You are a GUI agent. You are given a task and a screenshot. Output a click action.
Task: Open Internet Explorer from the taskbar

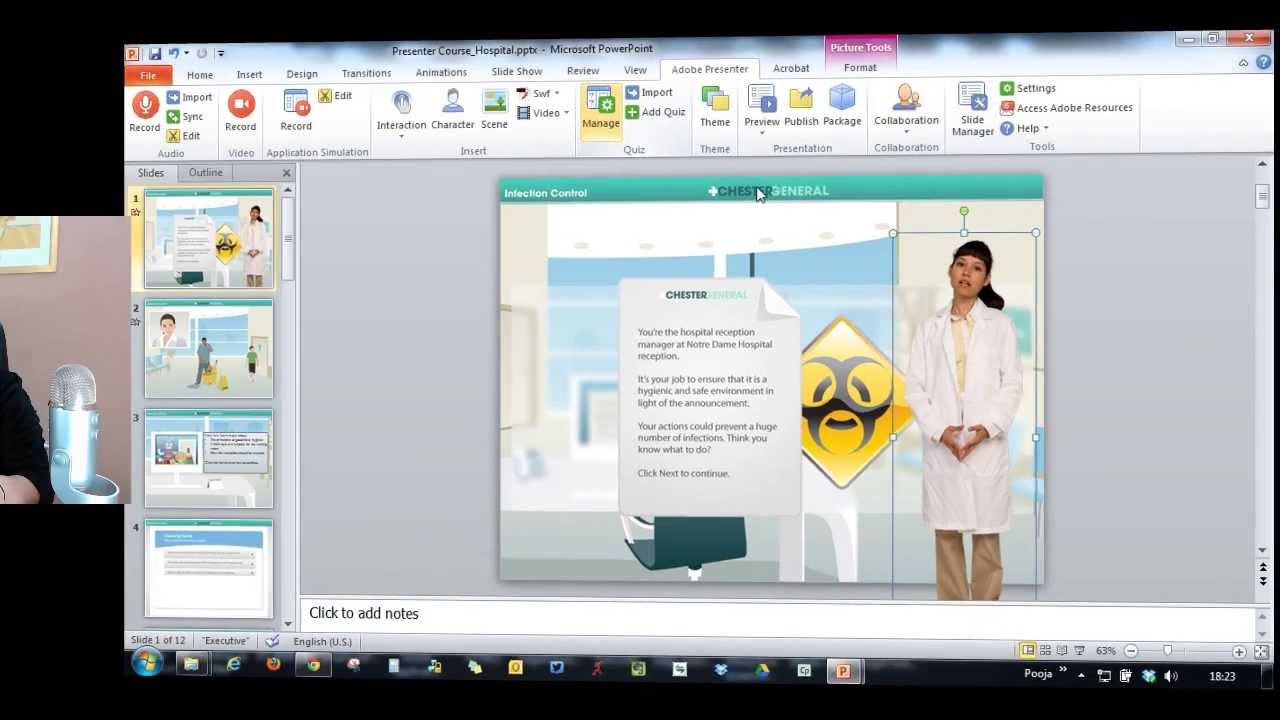click(233, 665)
